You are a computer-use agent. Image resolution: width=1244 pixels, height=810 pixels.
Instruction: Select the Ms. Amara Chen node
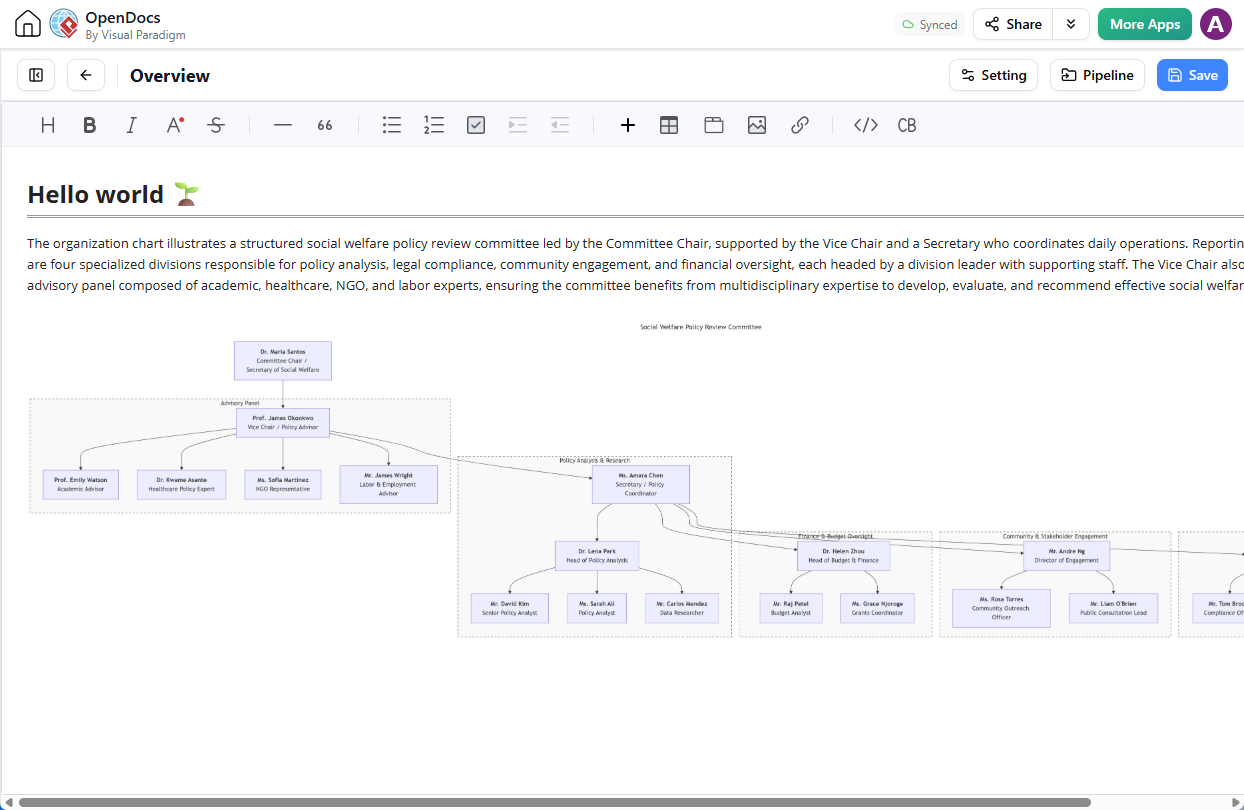pos(641,484)
